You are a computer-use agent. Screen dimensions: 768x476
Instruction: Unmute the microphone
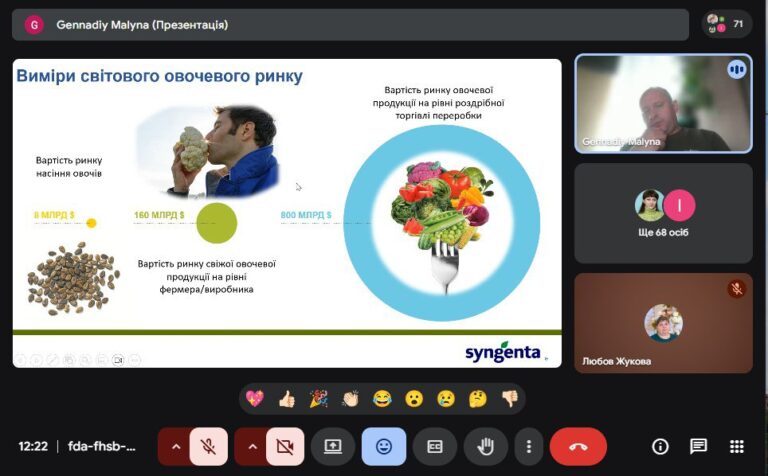[x=208, y=447]
